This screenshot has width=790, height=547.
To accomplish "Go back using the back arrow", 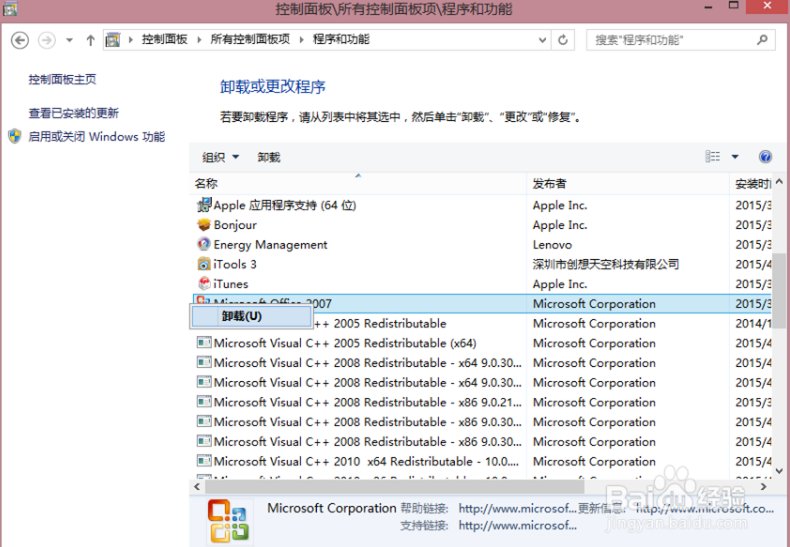I will tap(20, 40).
